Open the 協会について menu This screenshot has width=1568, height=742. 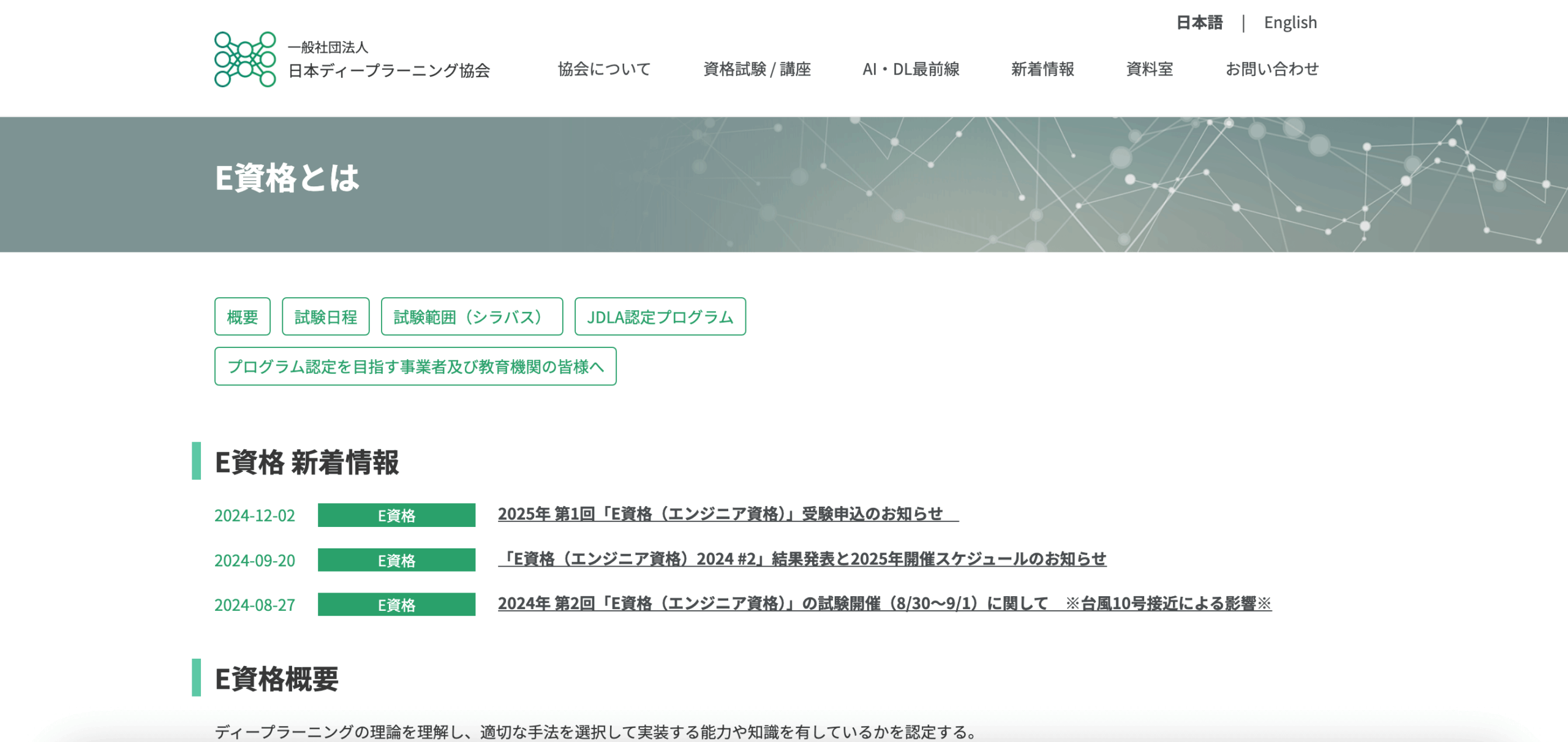point(604,69)
